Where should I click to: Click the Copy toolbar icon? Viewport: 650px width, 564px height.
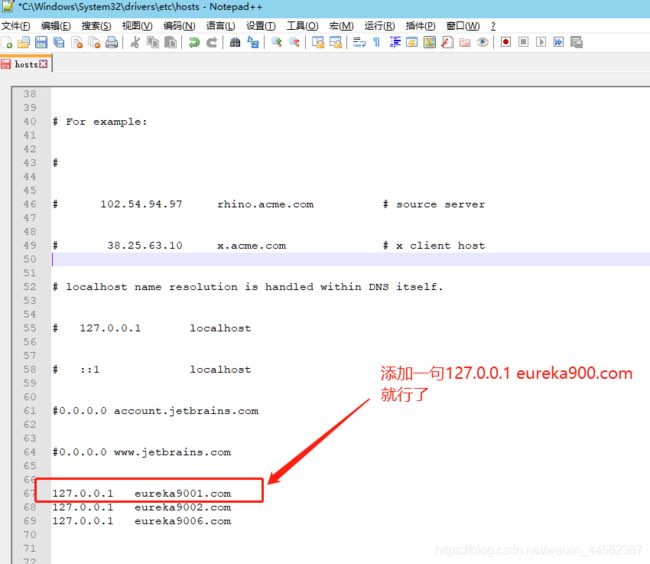click(153, 42)
